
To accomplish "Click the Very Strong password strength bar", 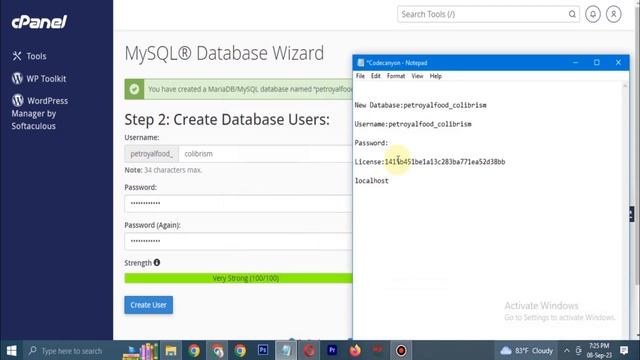I will pos(238,278).
